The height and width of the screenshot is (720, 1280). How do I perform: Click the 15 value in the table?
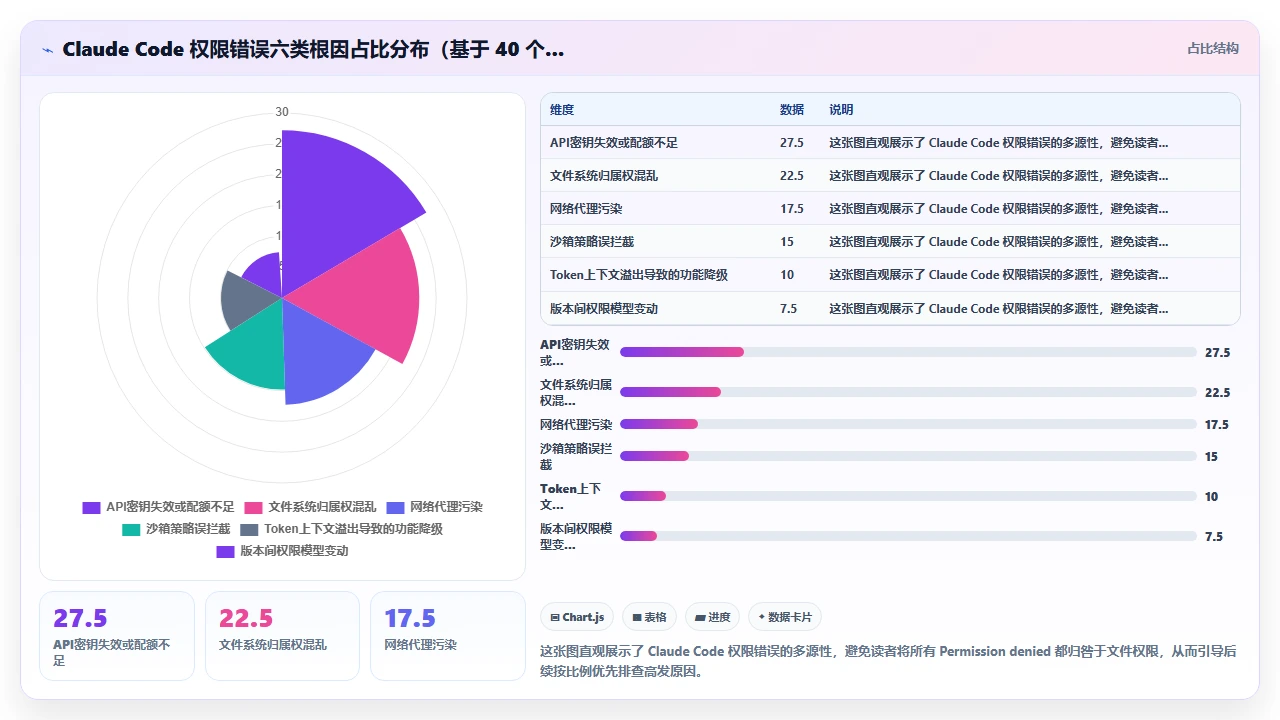click(787, 242)
